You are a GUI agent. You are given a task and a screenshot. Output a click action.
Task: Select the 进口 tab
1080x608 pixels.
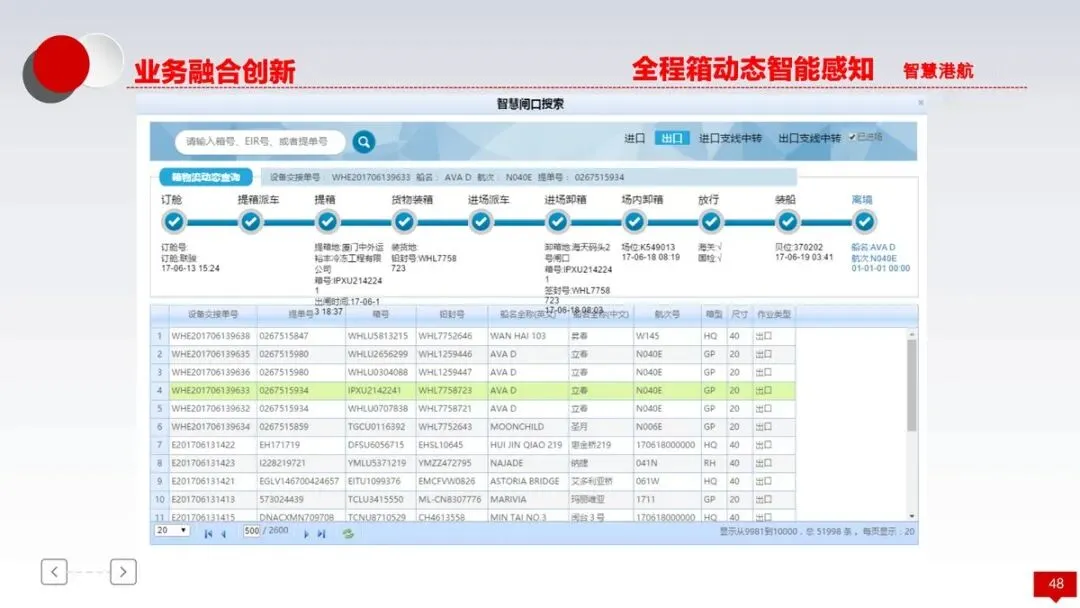click(634, 138)
